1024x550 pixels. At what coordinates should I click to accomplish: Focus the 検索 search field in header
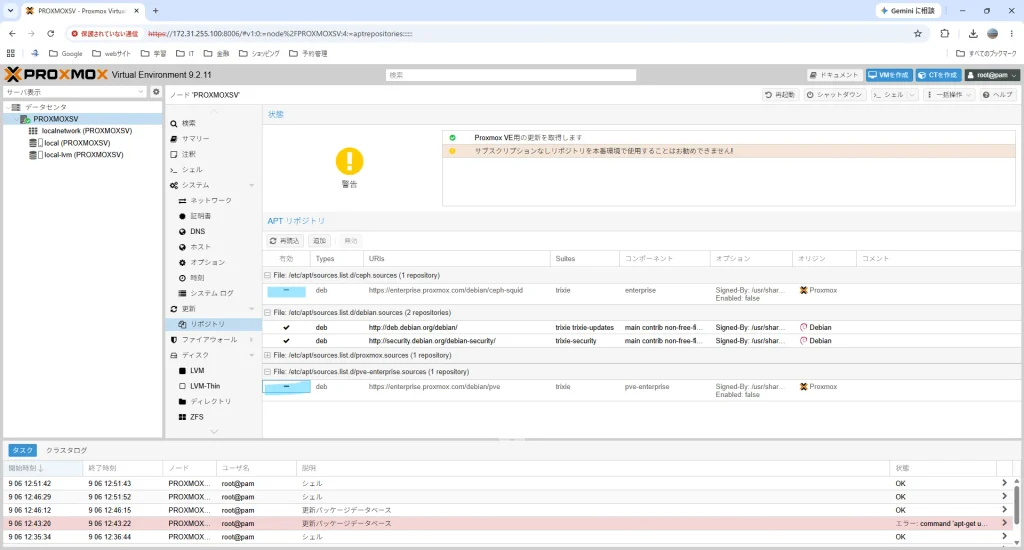[511, 75]
